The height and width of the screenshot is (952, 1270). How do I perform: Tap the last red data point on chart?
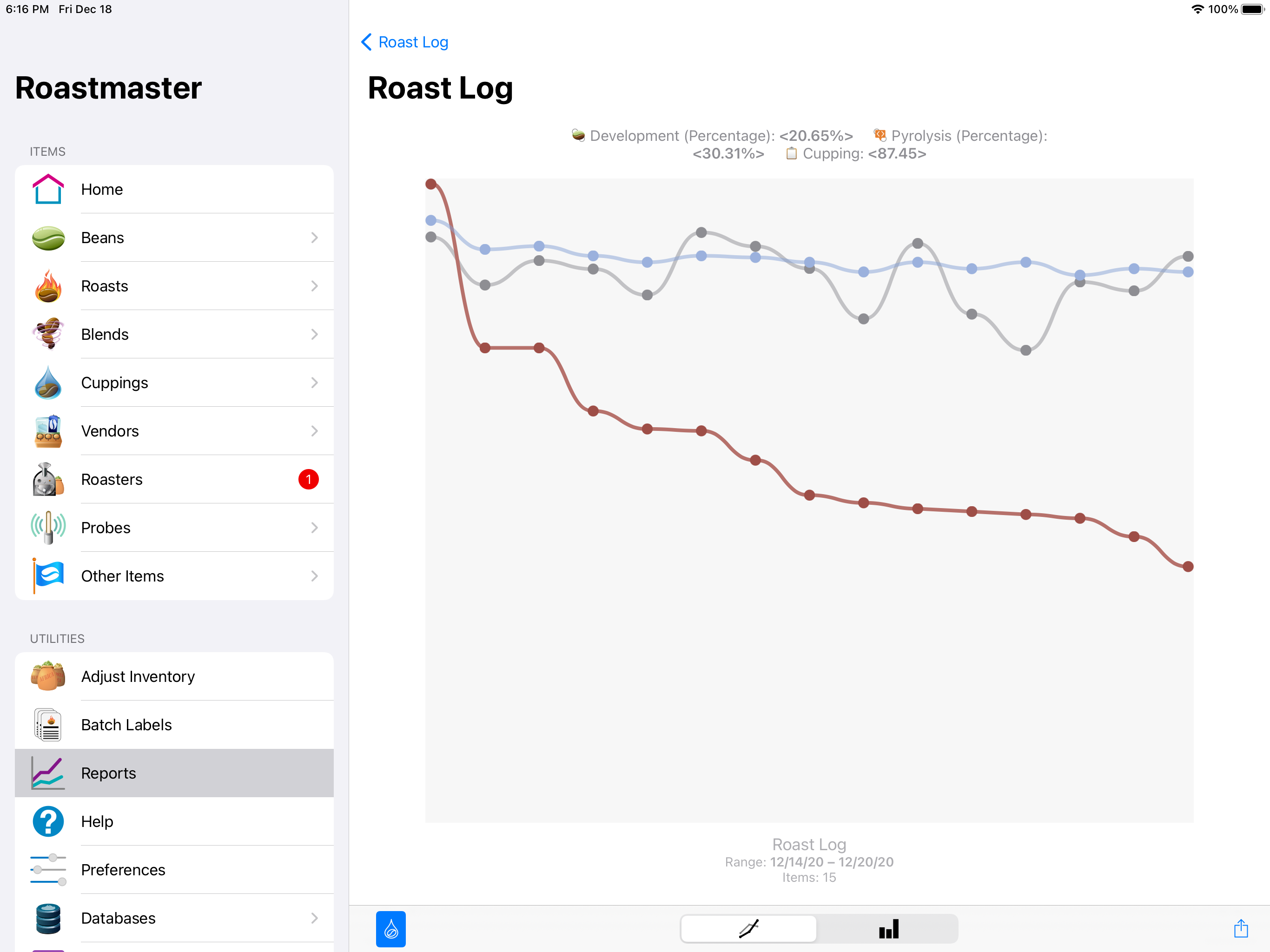1188,567
